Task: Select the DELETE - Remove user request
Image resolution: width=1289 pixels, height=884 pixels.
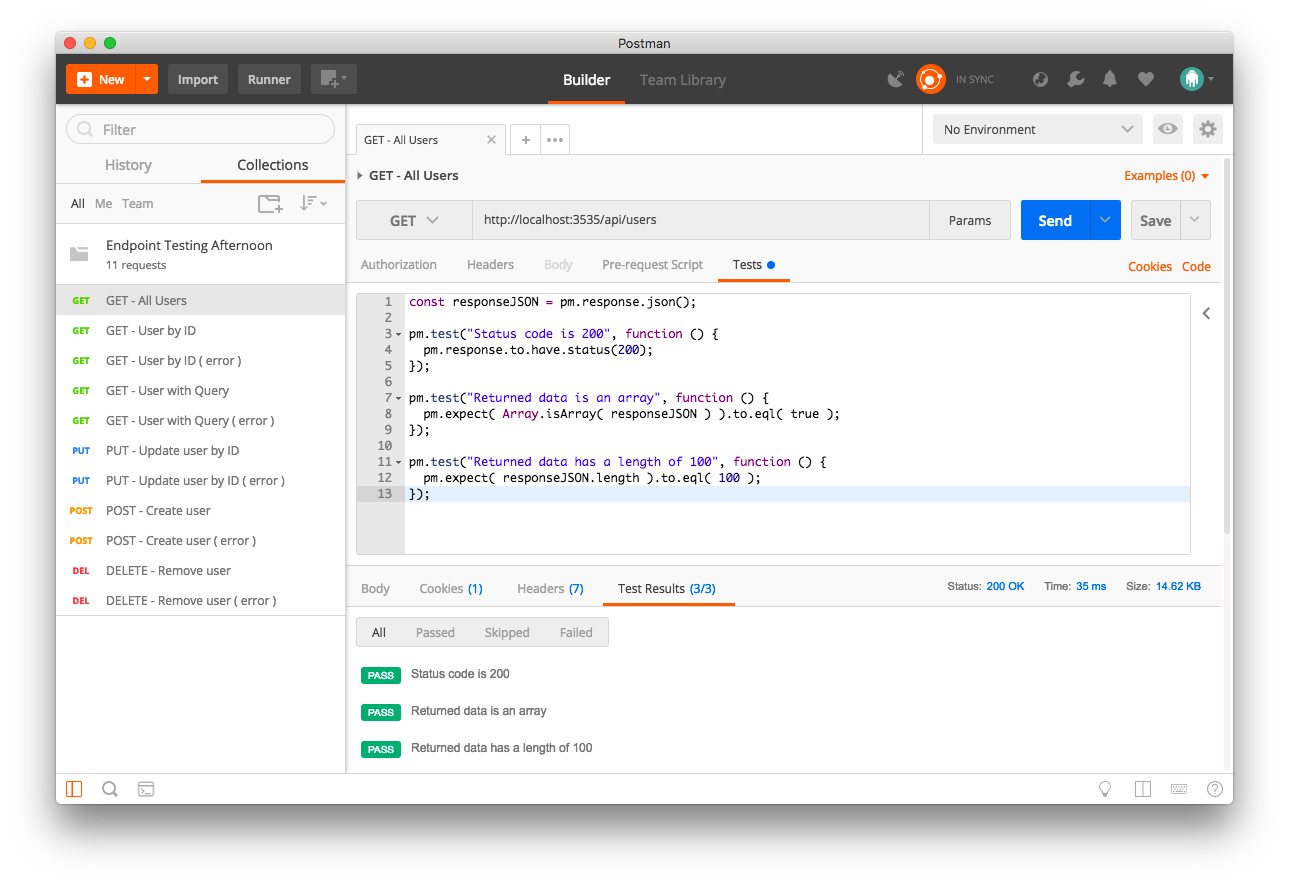Action: [x=200, y=570]
